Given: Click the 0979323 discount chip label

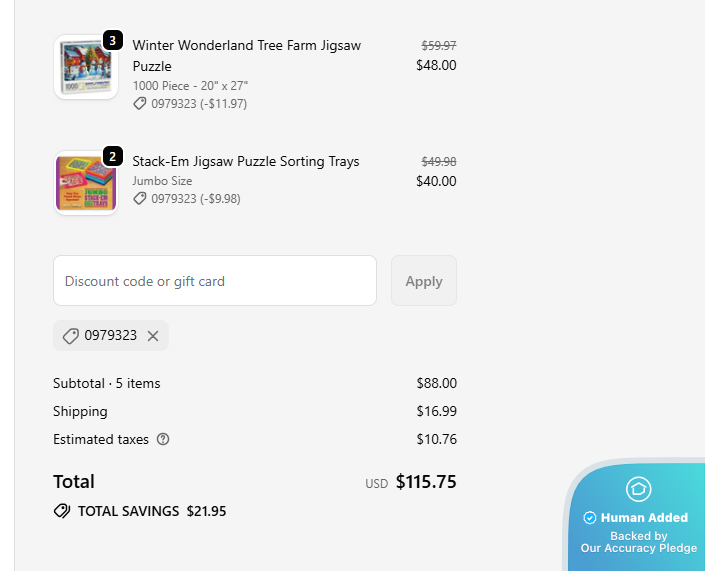Looking at the screenshot, I should pyautogui.click(x=110, y=336).
